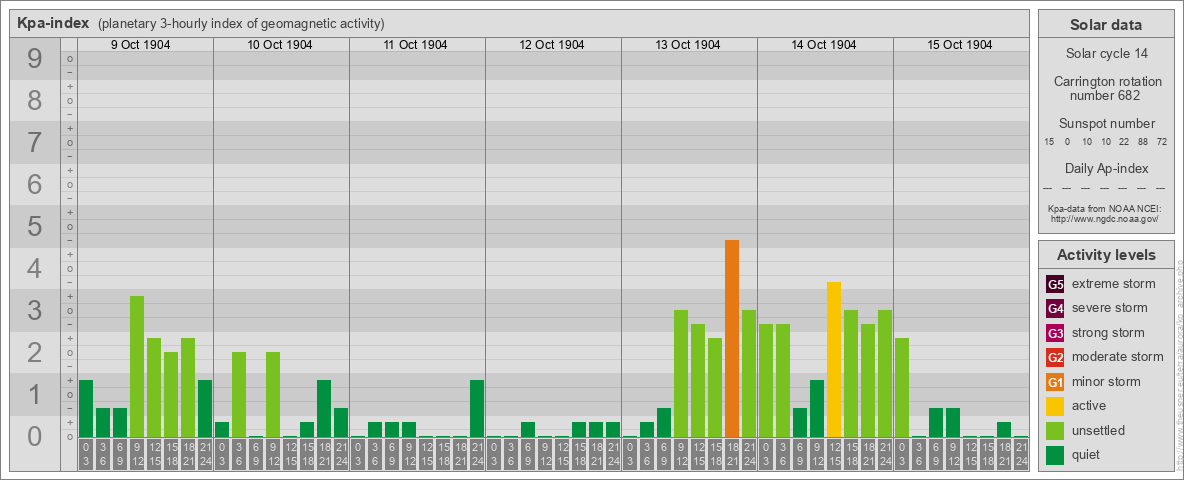
Task: Click the 18-21 time slot under 13 Oct
Action: tap(732, 455)
